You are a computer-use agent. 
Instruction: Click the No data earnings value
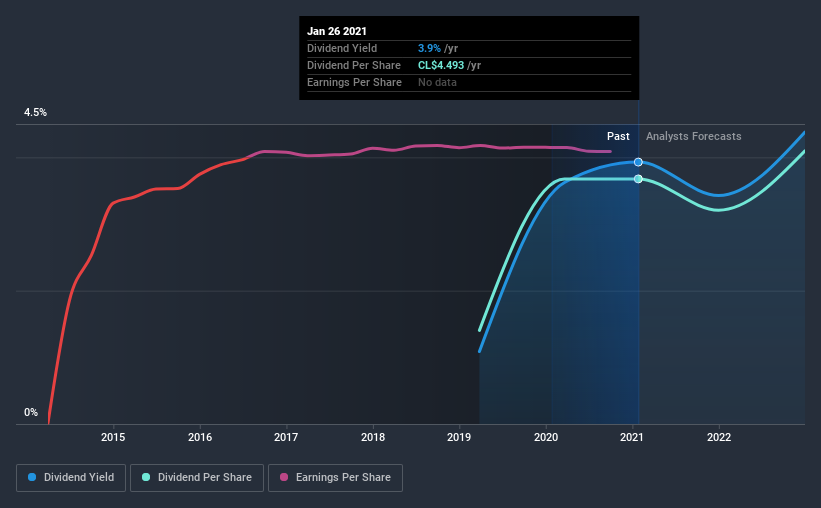[x=437, y=82]
